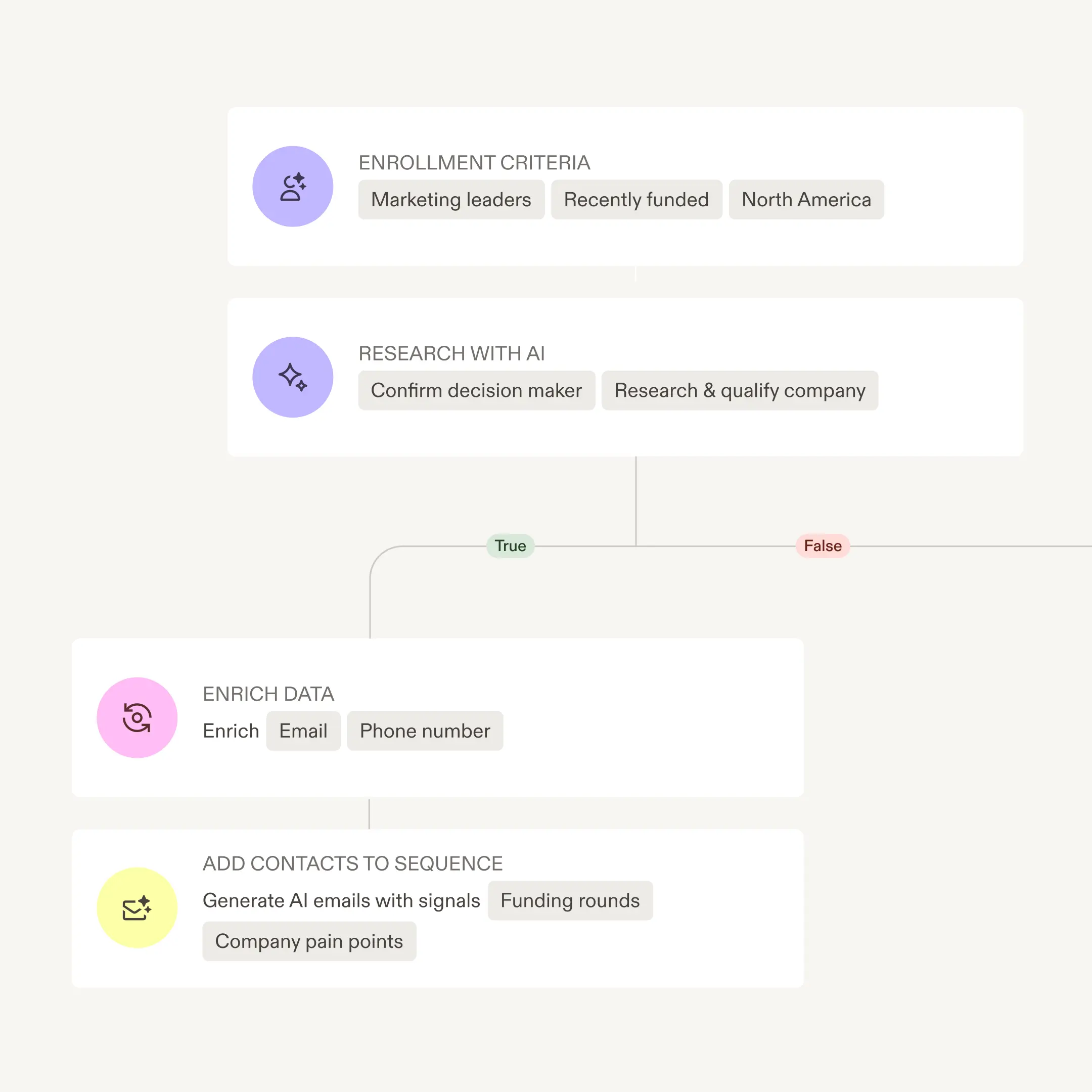The width and height of the screenshot is (1092, 1092).
Task: Enable the Email enrichment option
Action: coord(303,730)
